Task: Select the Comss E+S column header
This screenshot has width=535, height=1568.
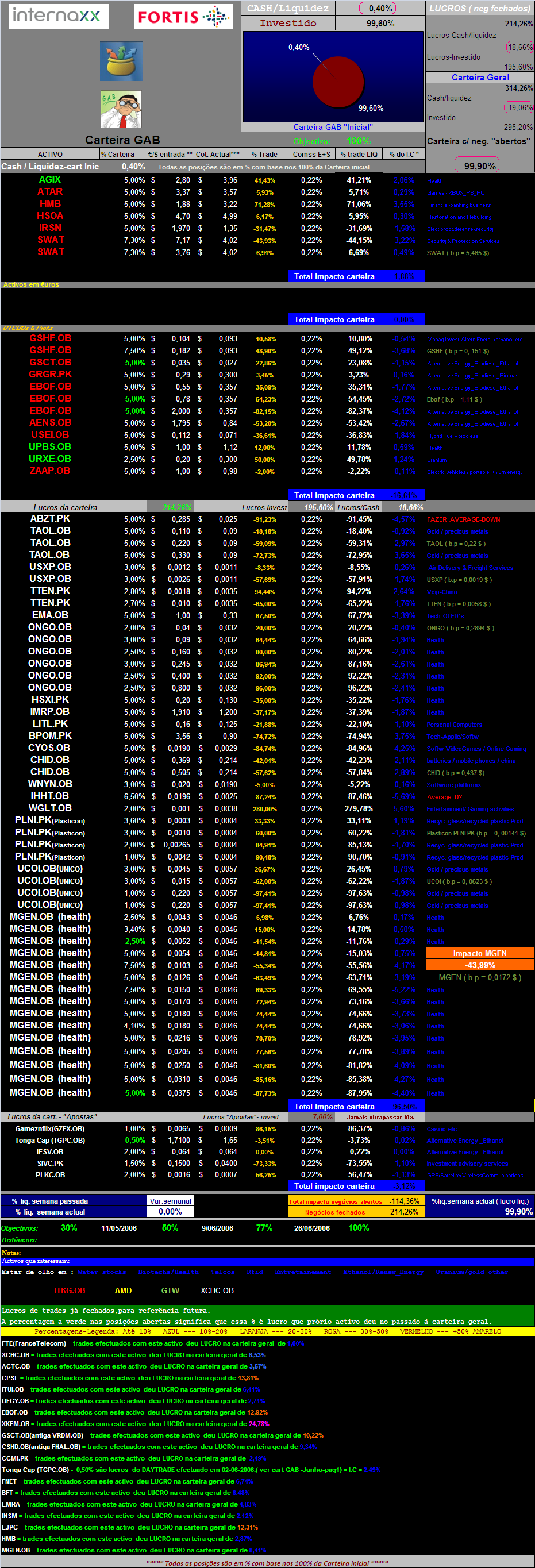Action: tap(311, 154)
